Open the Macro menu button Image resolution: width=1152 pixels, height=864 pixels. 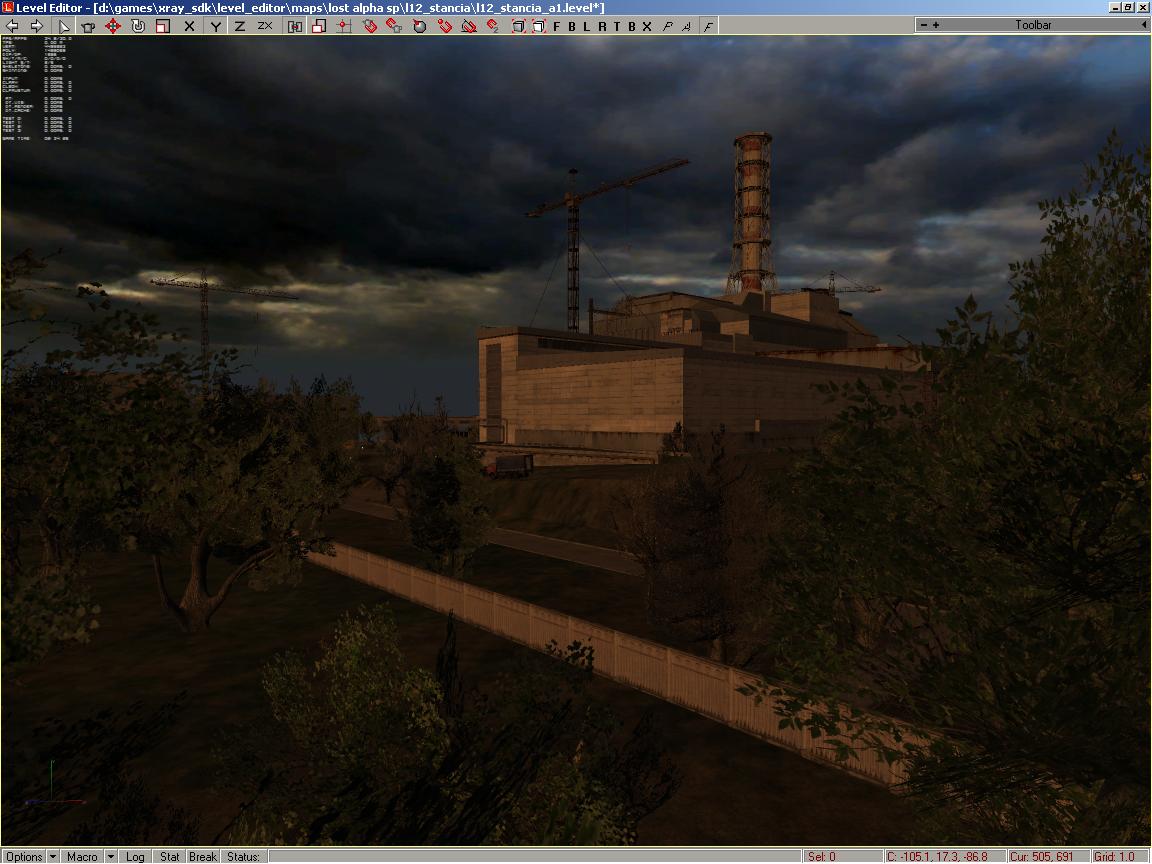pyautogui.click(x=82, y=857)
